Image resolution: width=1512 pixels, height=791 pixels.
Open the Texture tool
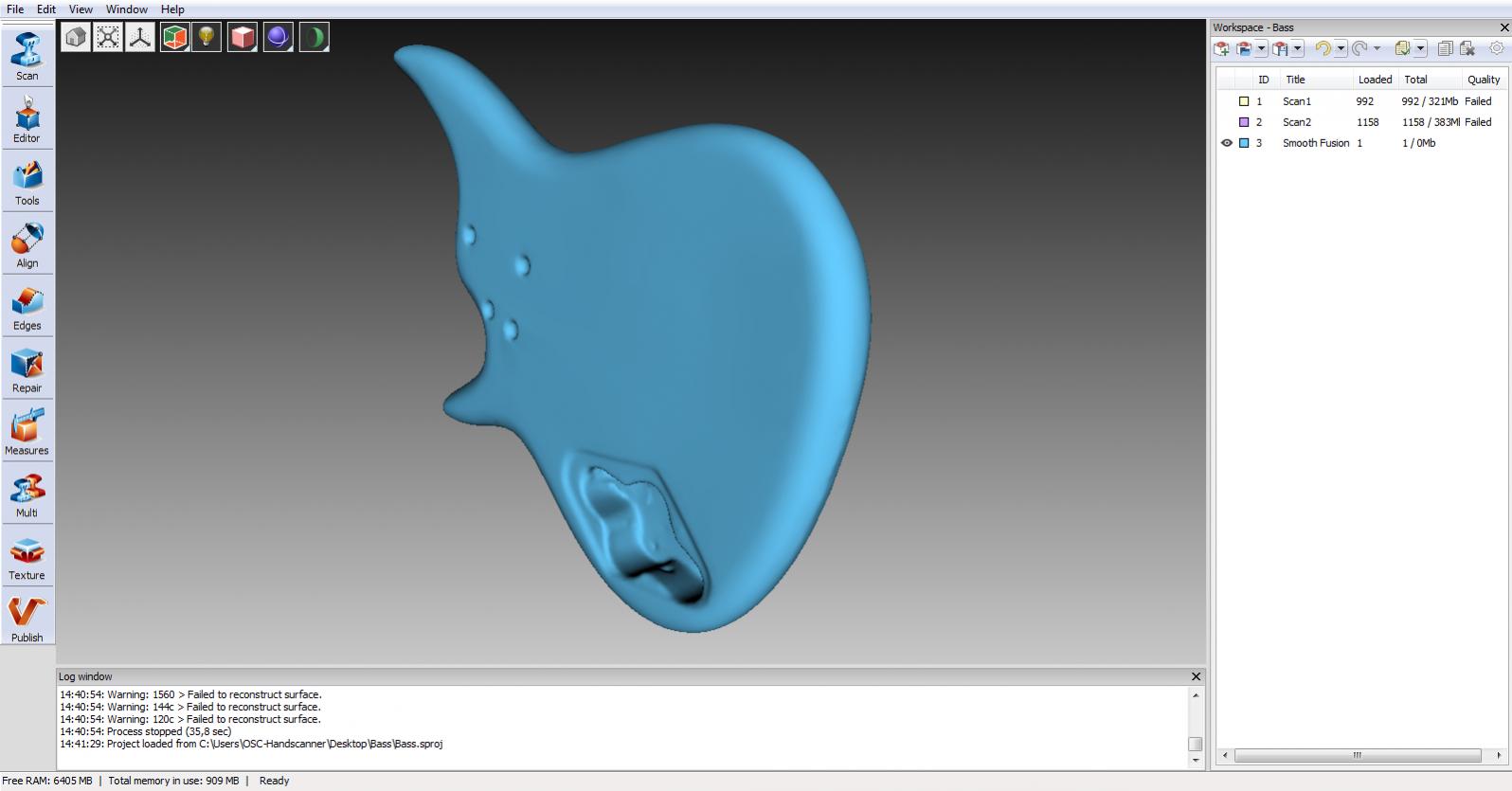point(27,557)
